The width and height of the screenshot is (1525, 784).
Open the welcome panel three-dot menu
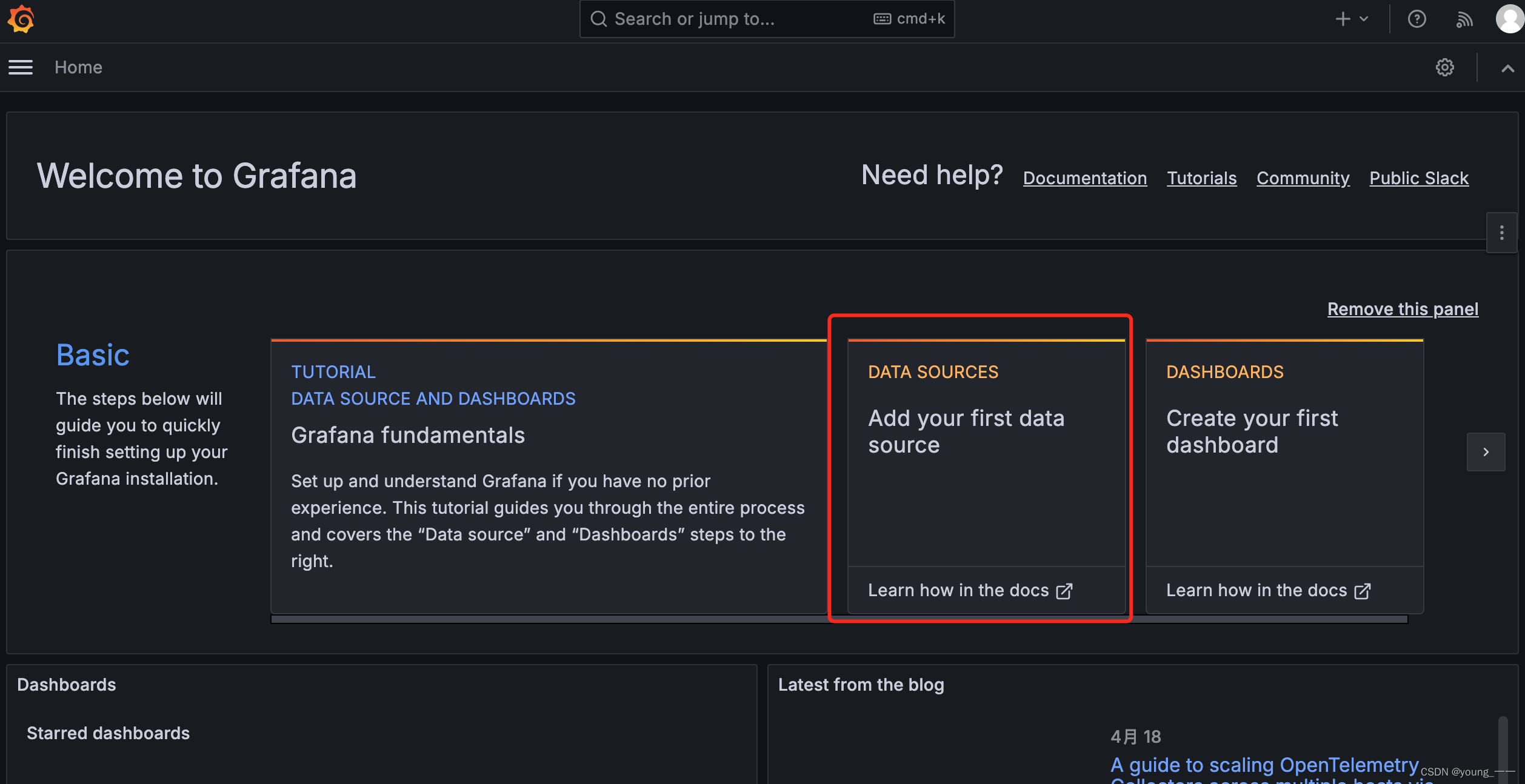1501,233
